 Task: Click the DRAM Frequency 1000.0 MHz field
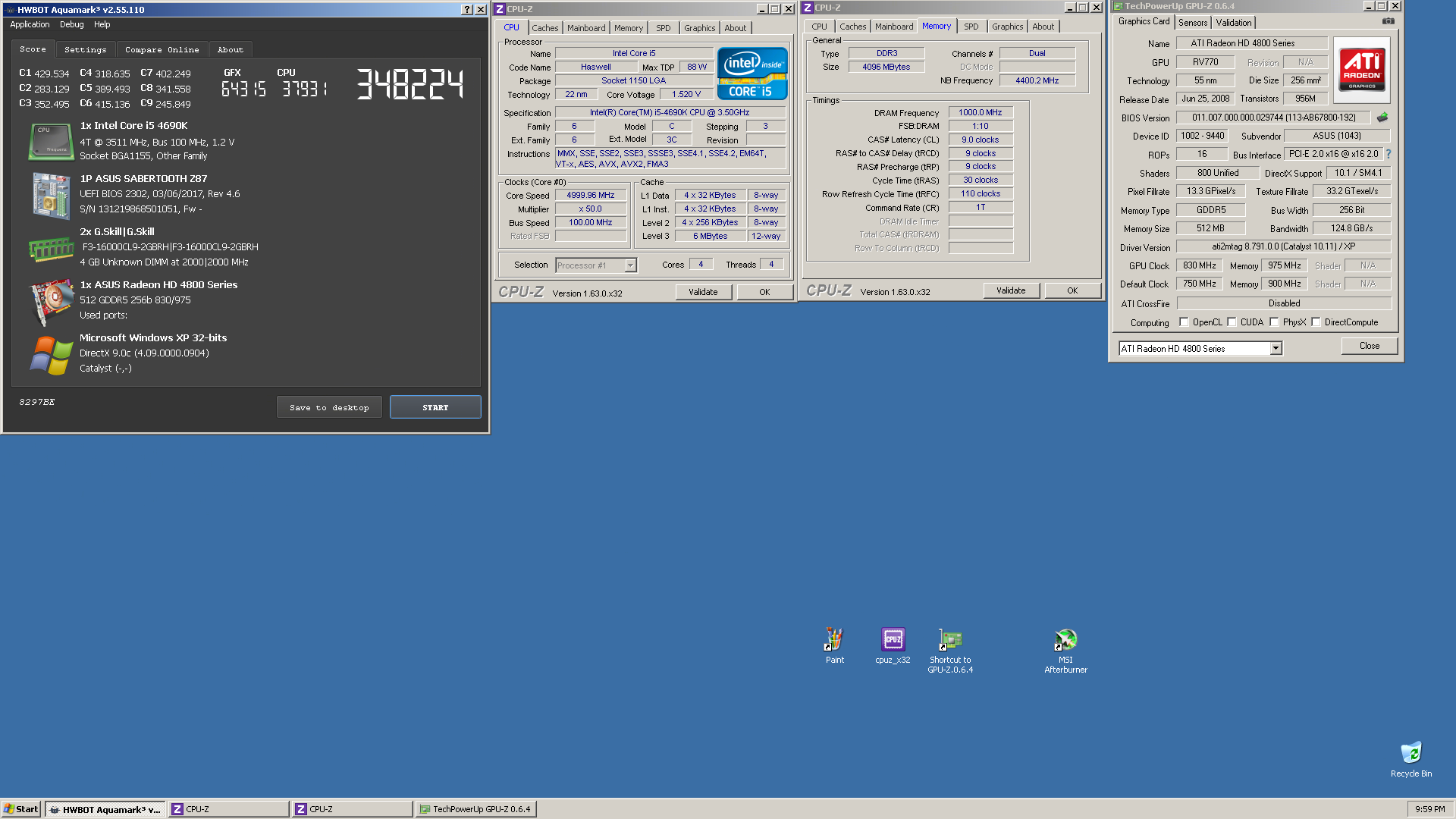click(981, 112)
